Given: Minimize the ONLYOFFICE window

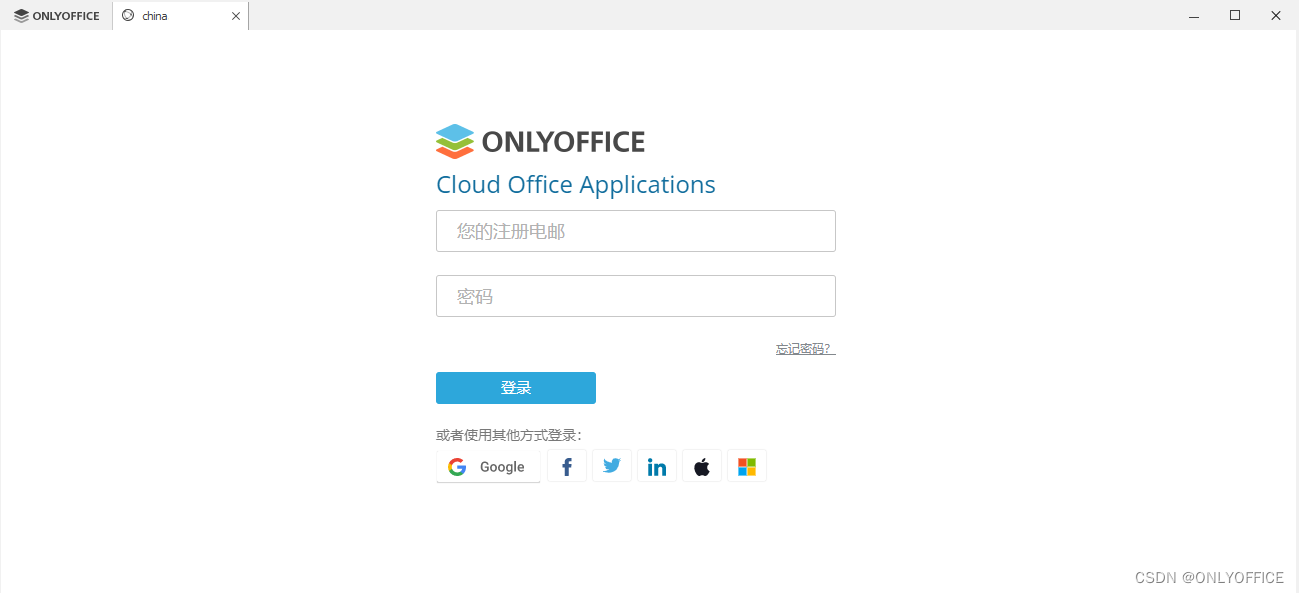Looking at the screenshot, I should tap(1193, 15).
